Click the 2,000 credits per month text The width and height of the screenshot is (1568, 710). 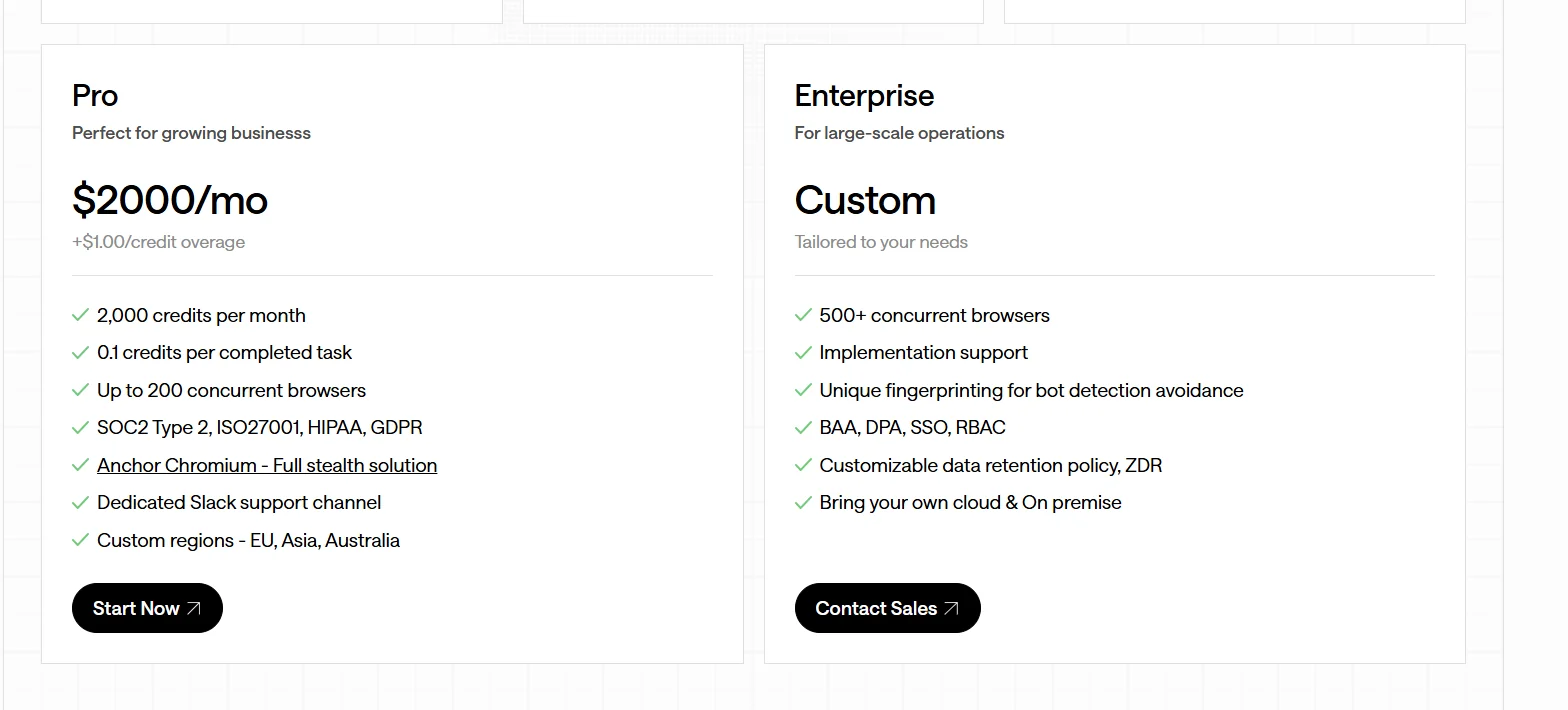click(x=201, y=315)
